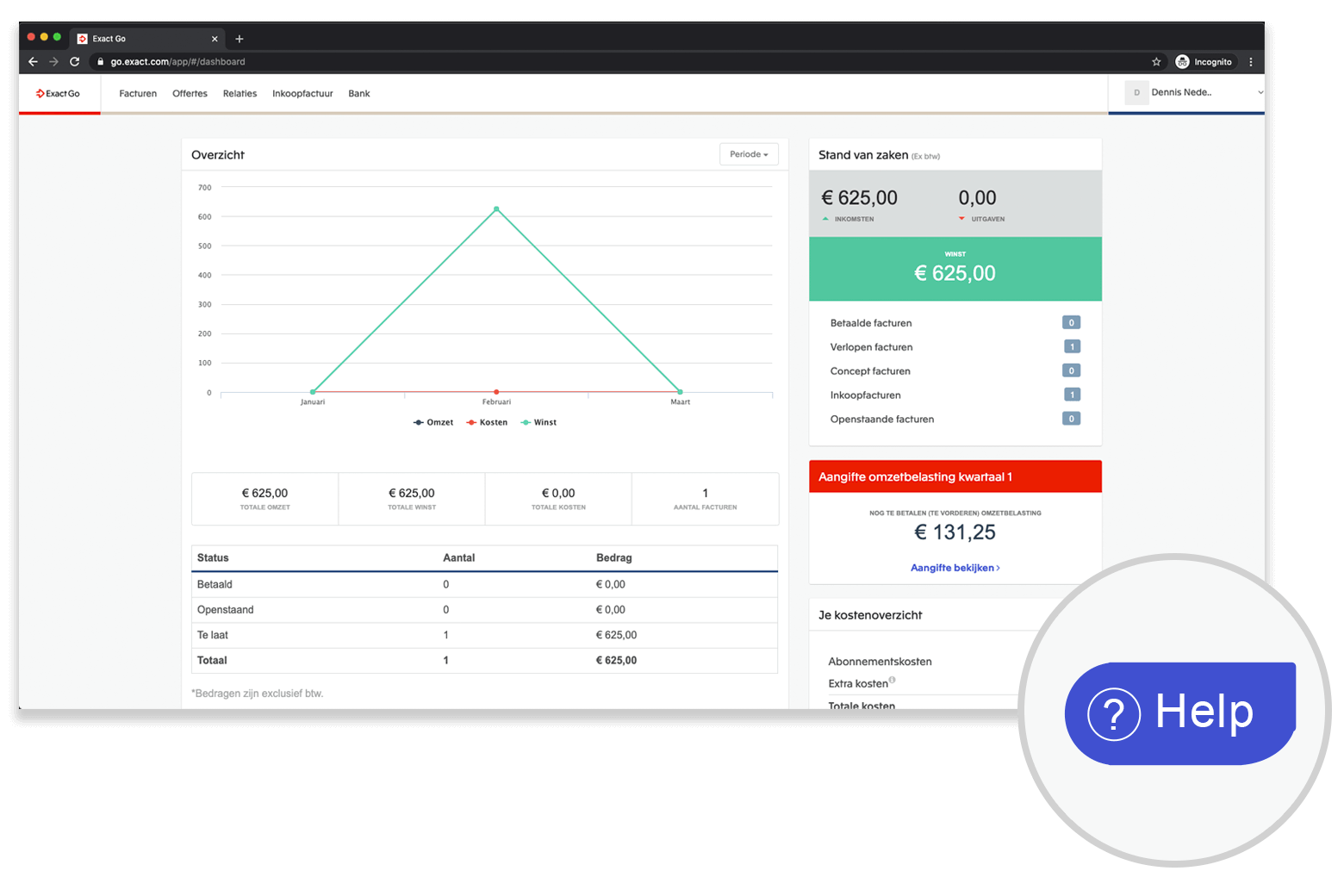Toggle Kosten series in chart legend

point(487,422)
